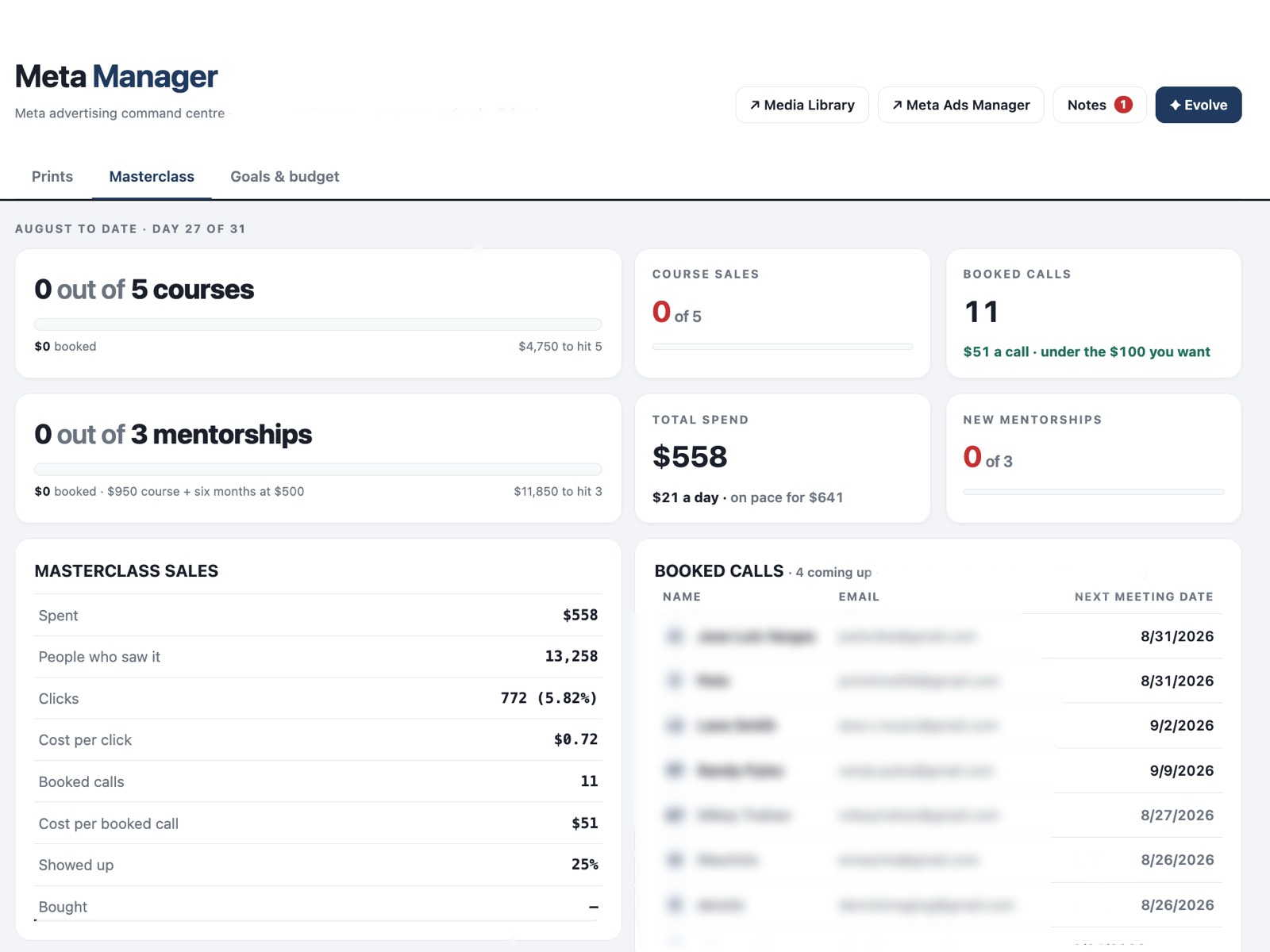This screenshot has width=1270, height=952.
Task: Click the MASTERCLASS SALES heading
Action: pos(126,571)
